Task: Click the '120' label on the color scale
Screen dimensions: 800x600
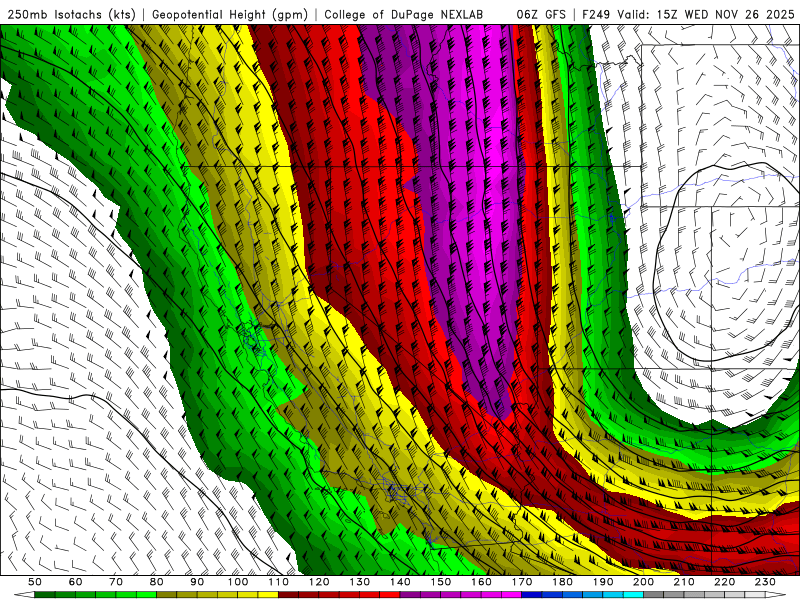Action: pos(319,582)
